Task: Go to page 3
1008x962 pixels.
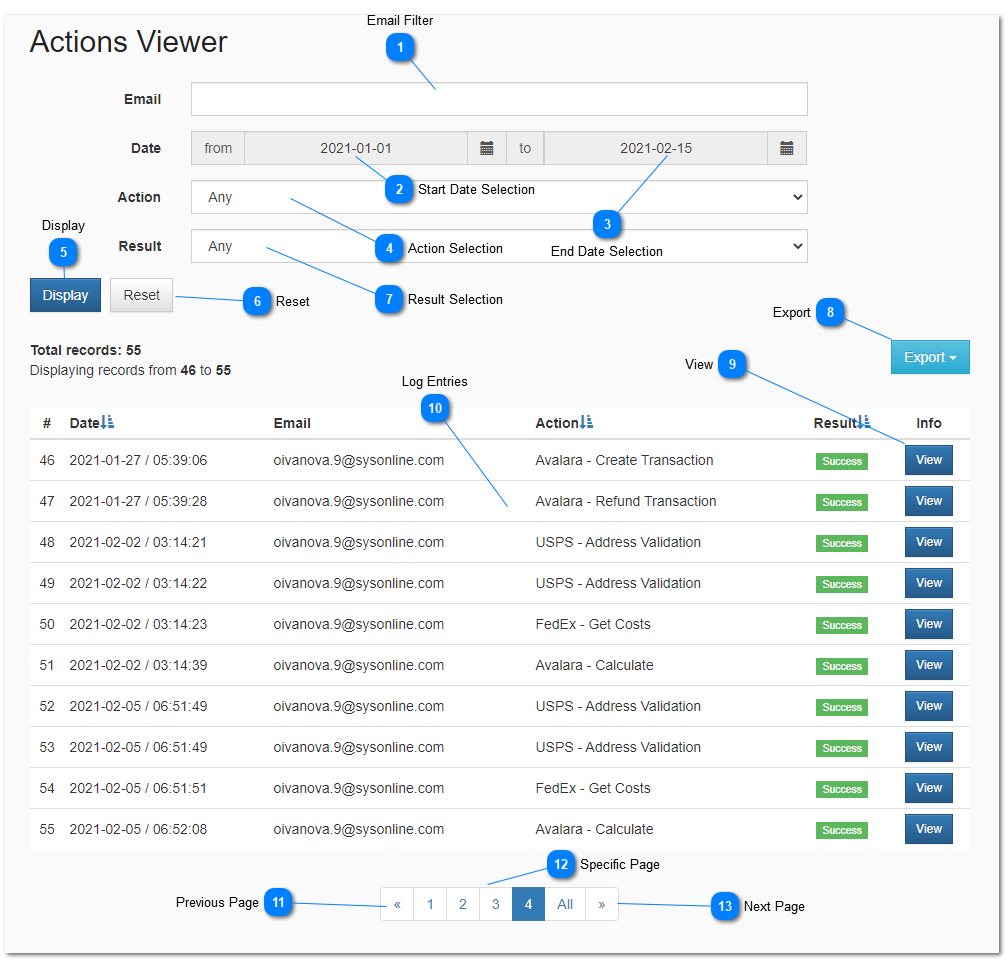Action: 496,905
